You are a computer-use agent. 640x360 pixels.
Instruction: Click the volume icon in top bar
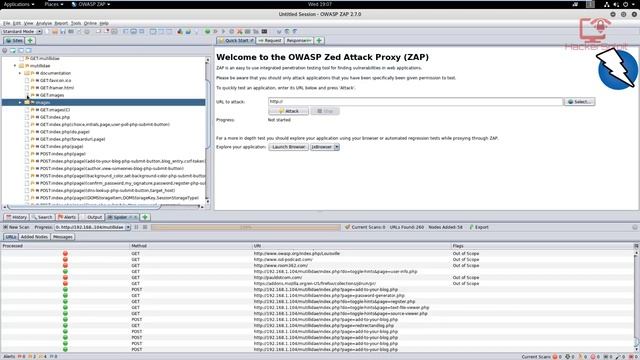coord(616,4)
